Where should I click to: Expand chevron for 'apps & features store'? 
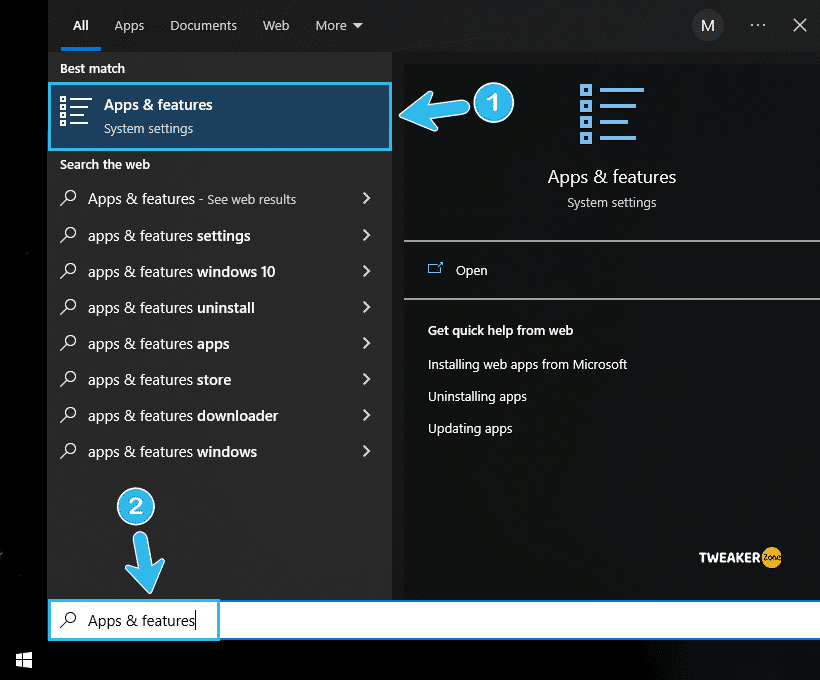click(367, 379)
